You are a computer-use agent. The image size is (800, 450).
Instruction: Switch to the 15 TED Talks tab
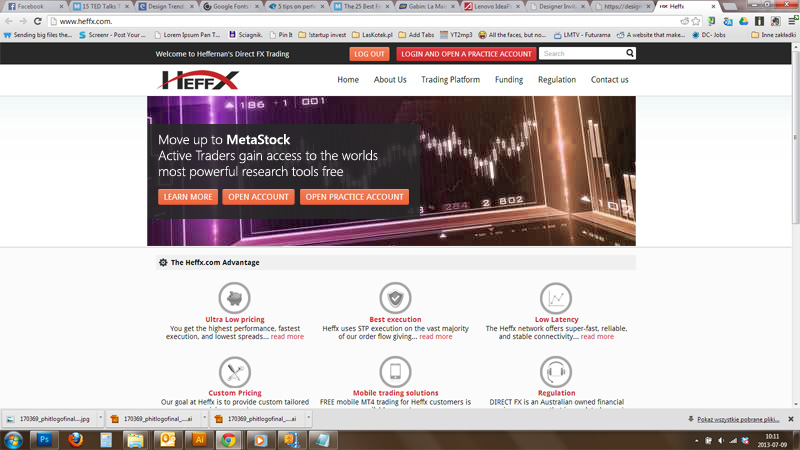click(100, 6)
